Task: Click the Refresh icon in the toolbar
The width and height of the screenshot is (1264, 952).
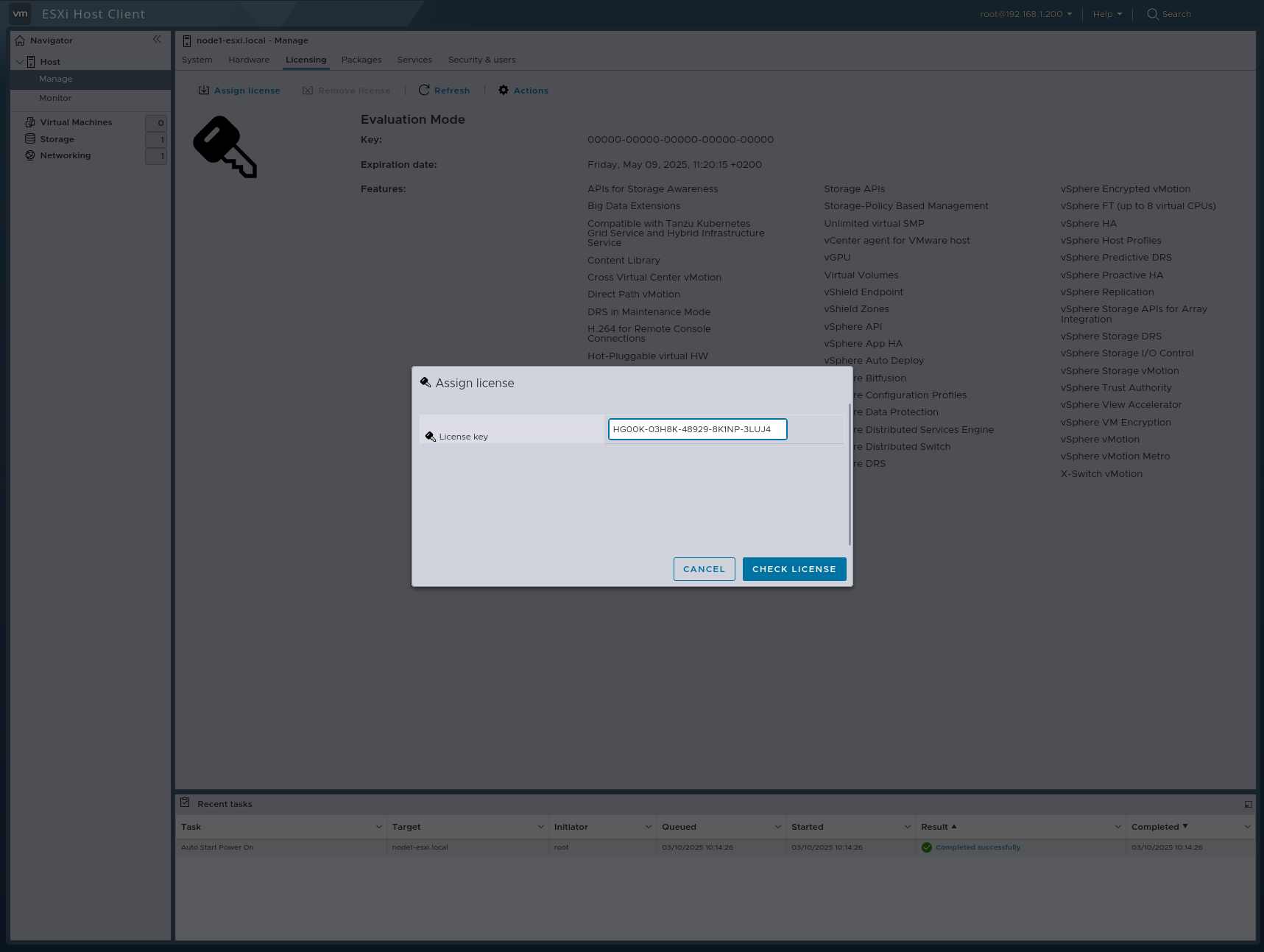Action: pos(424,90)
